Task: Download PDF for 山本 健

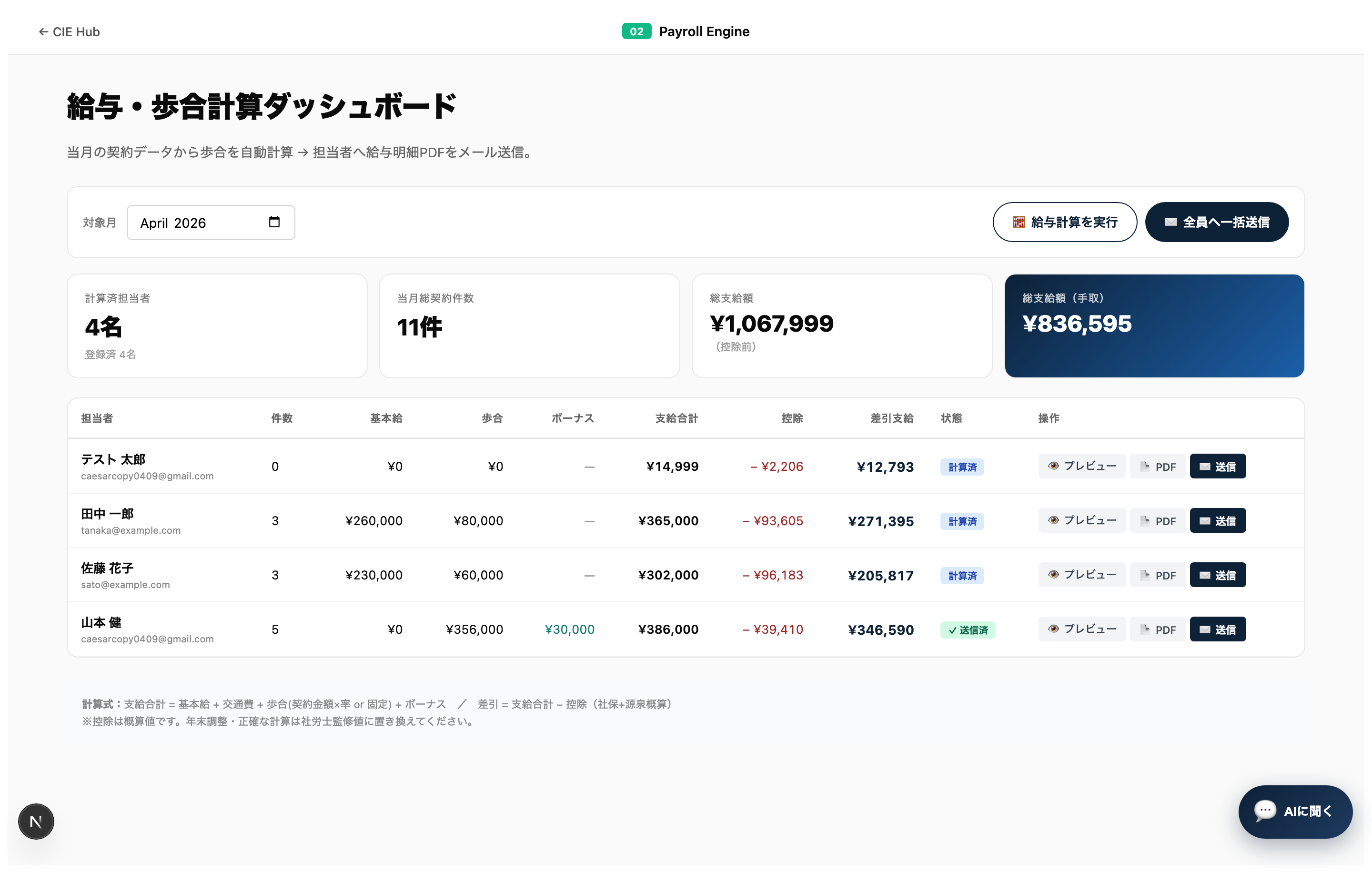Action: tap(1158, 629)
